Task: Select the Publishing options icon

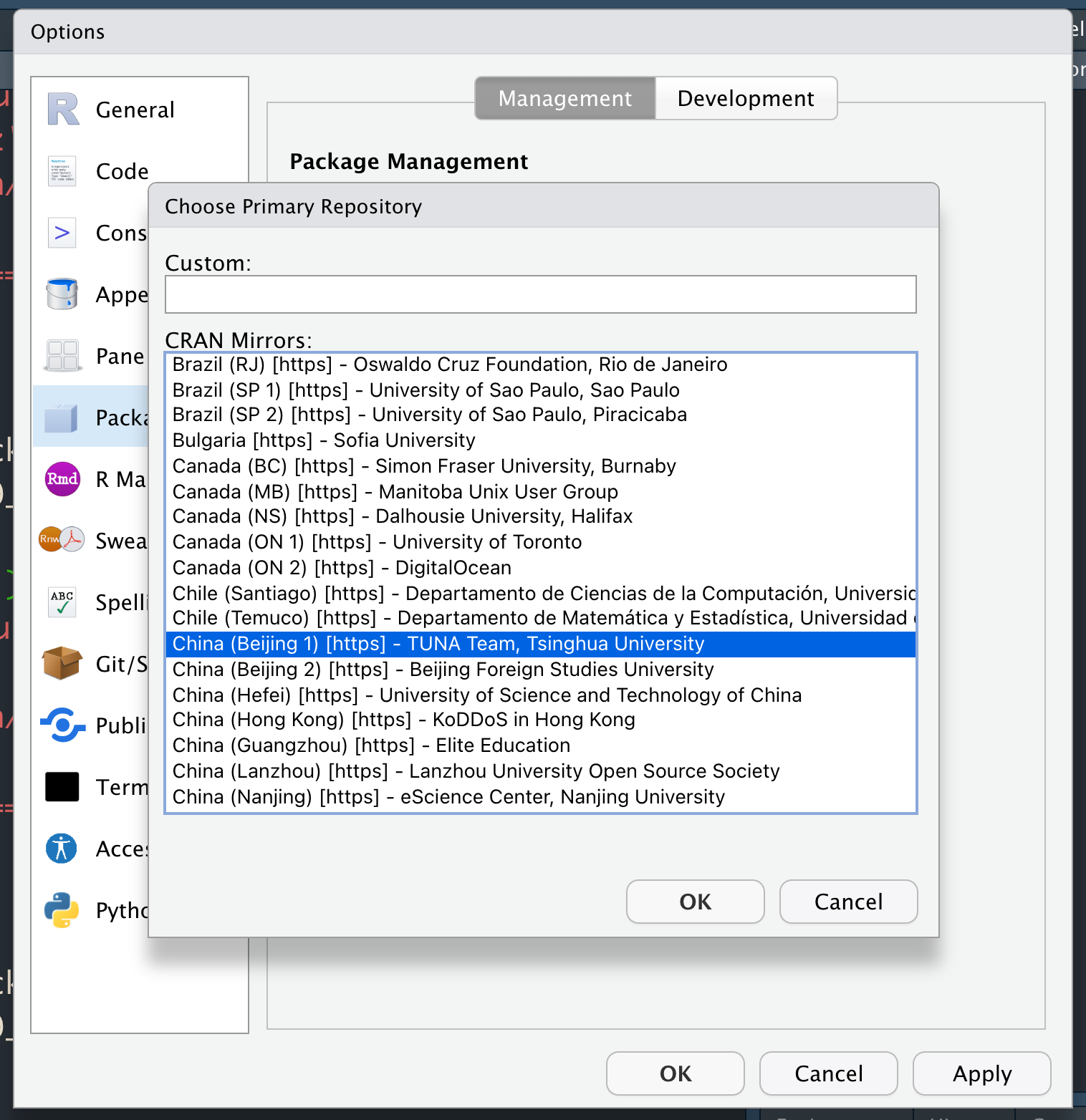Action: click(62, 725)
